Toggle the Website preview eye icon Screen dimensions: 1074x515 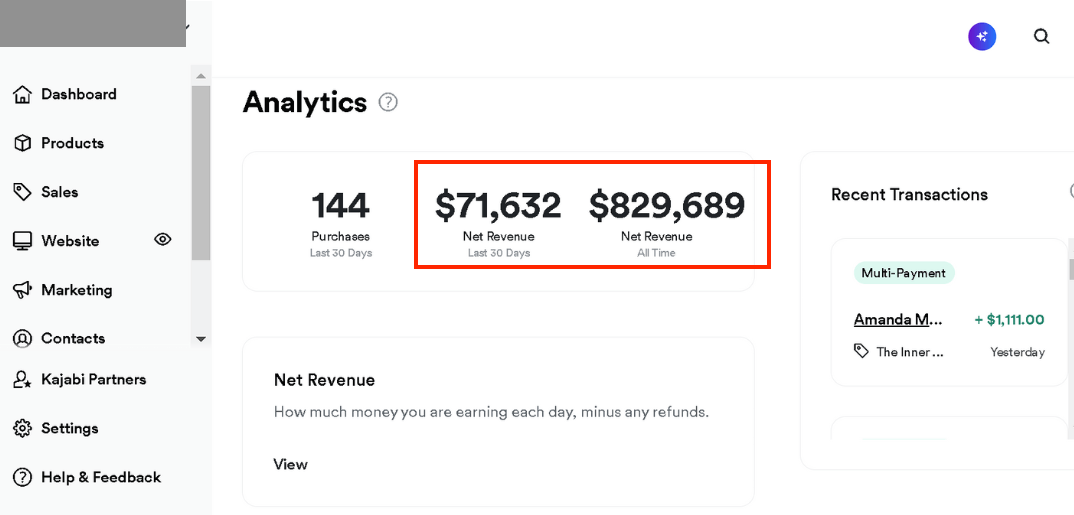(163, 240)
